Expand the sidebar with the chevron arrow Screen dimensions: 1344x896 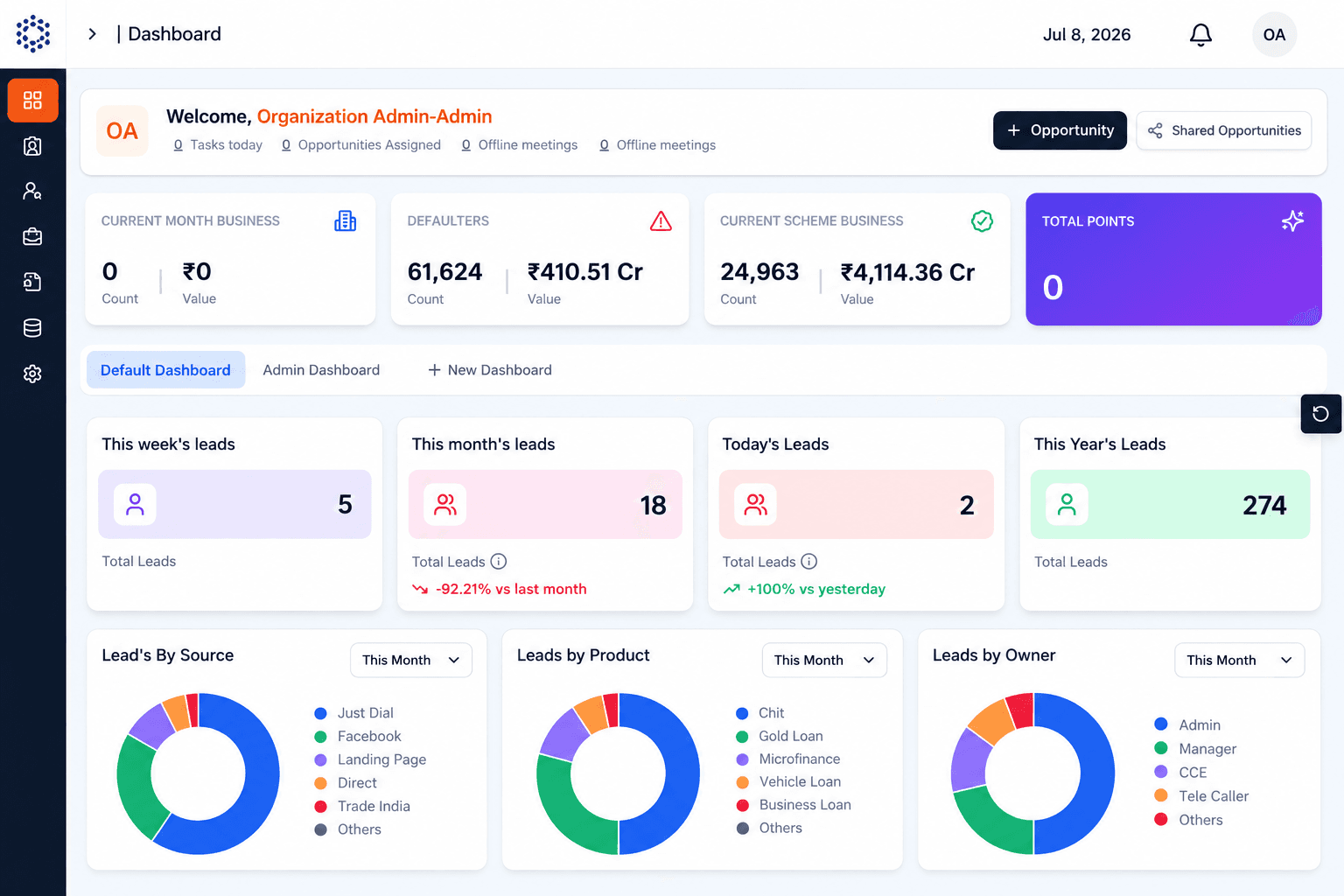coord(92,34)
